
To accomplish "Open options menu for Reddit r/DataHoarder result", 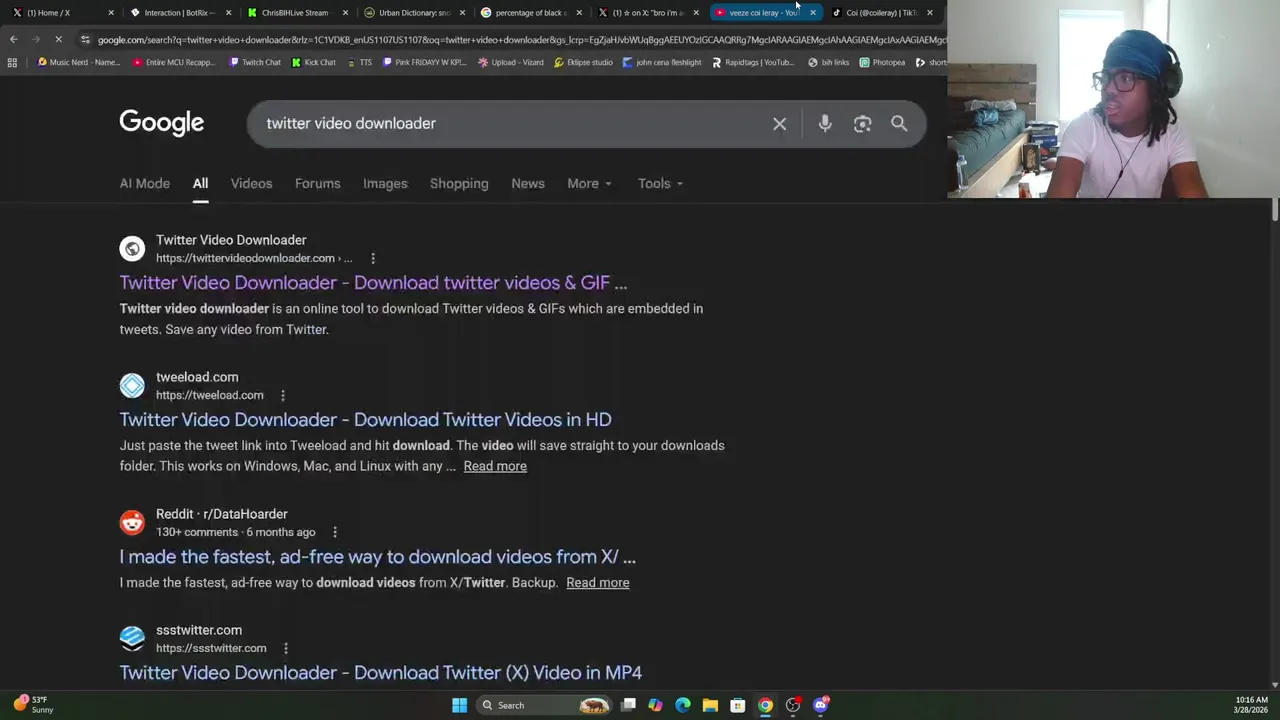I will coord(334,532).
